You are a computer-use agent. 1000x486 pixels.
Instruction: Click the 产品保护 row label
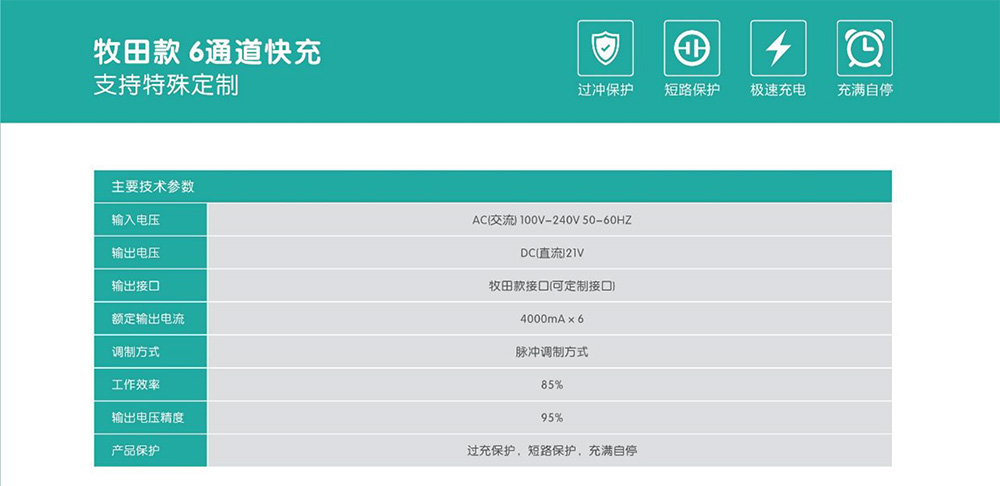pyautogui.click(x=135, y=451)
